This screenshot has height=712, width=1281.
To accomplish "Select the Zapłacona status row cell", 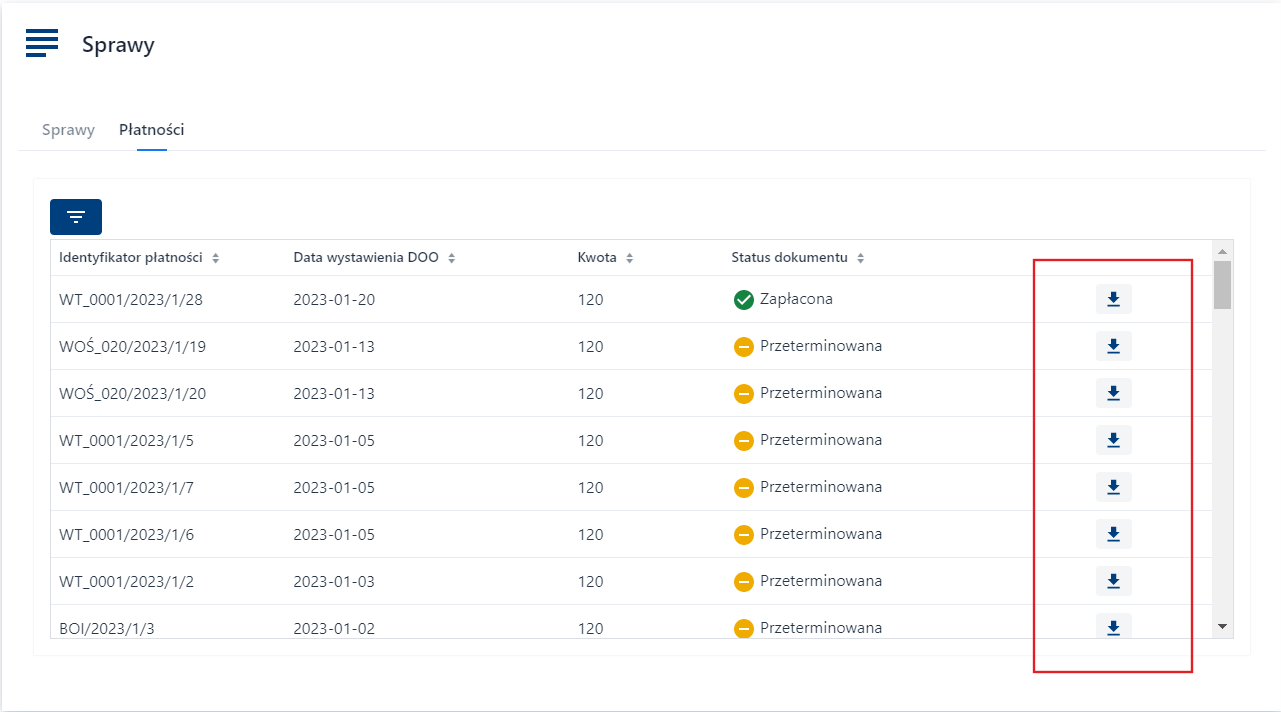I will pyautogui.click(x=795, y=299).
